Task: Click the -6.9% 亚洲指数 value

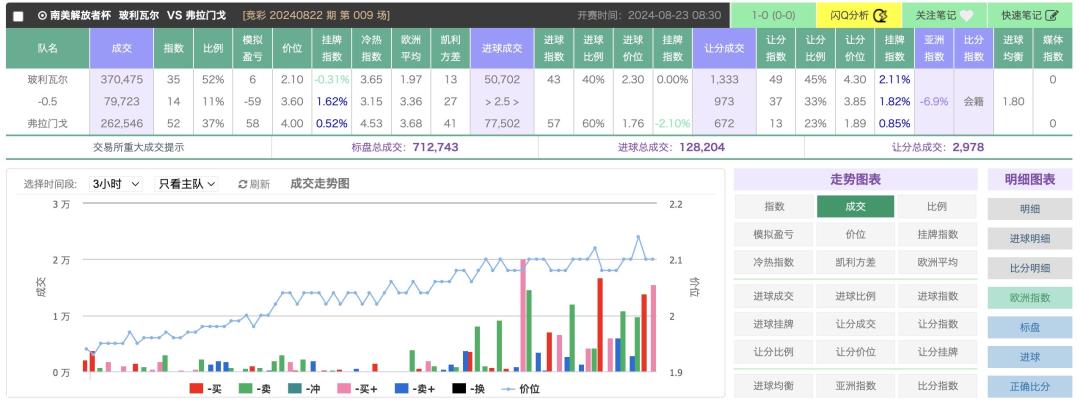Action: pyautogui.click(x=934, y=102)
